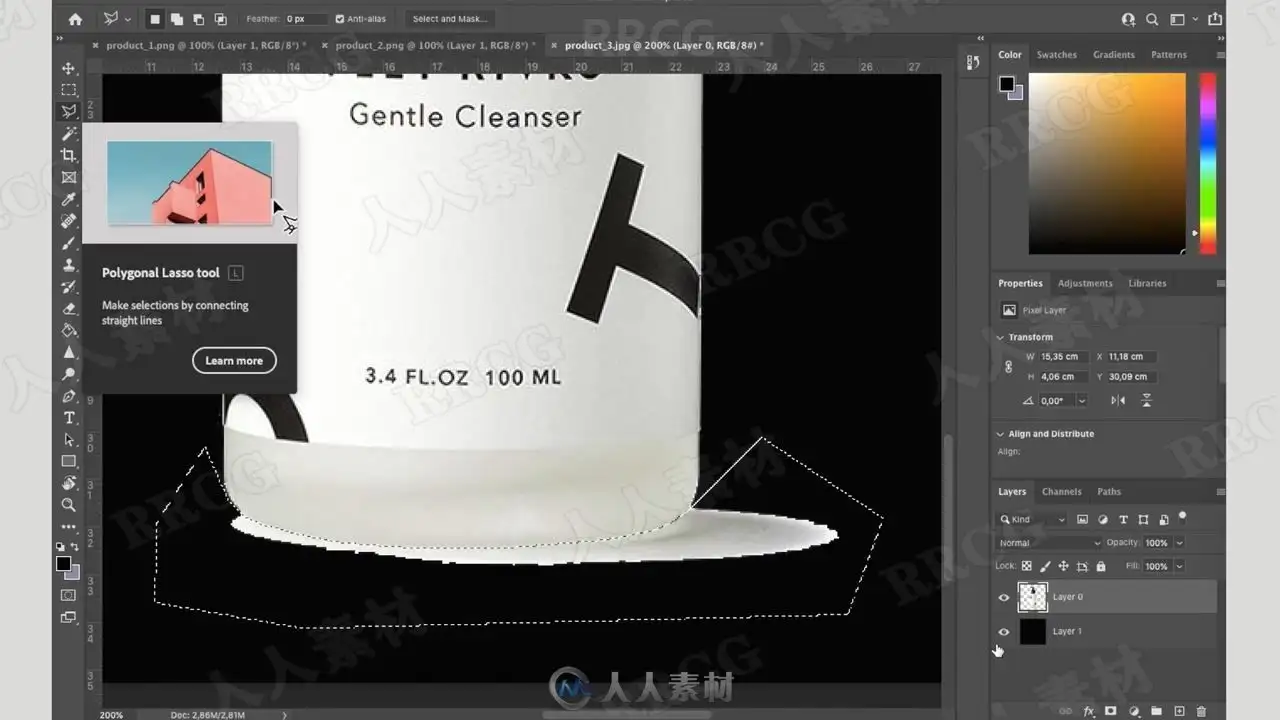Select the Paint Bucket tool

[x=69, y=330]
